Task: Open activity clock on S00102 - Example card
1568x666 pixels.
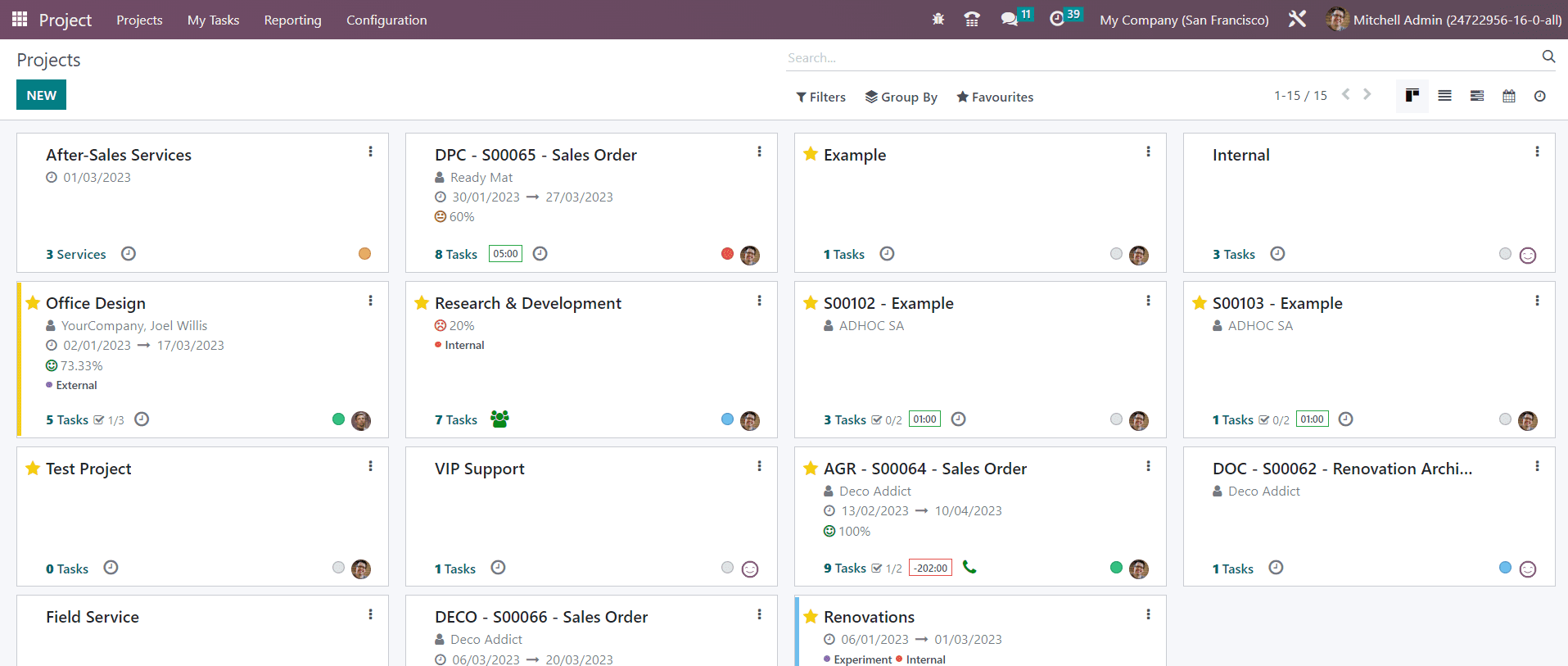Action: 959,419
